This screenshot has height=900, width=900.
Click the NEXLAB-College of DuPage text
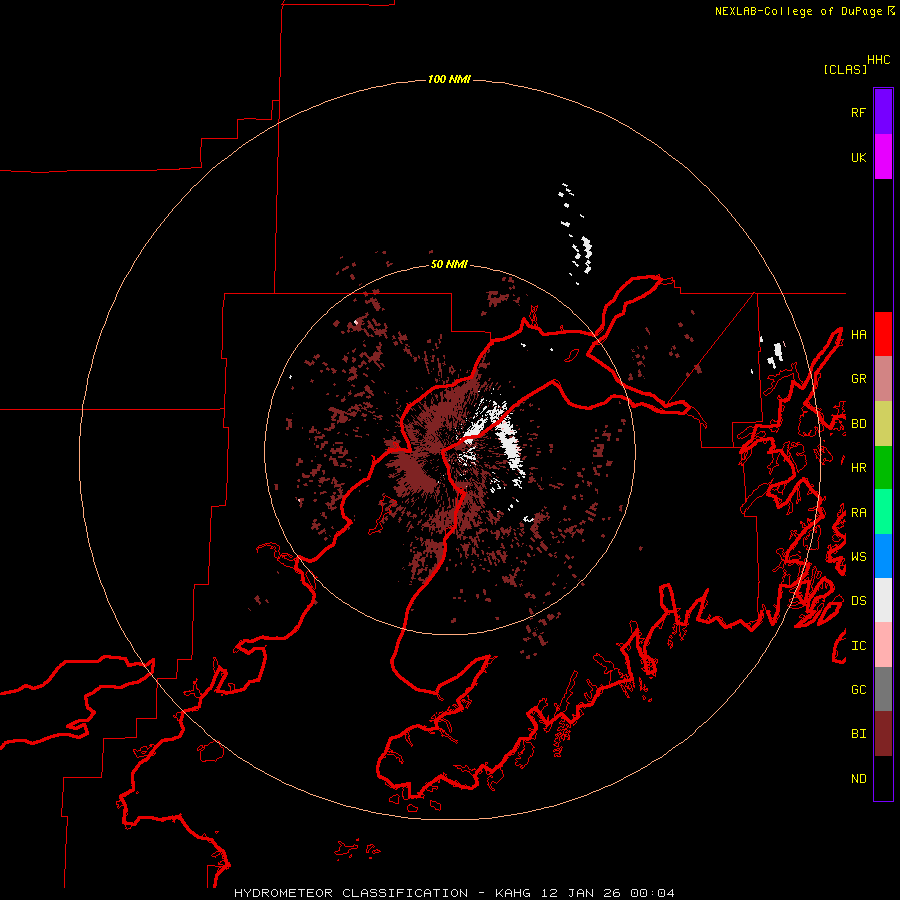click(798, 11)
